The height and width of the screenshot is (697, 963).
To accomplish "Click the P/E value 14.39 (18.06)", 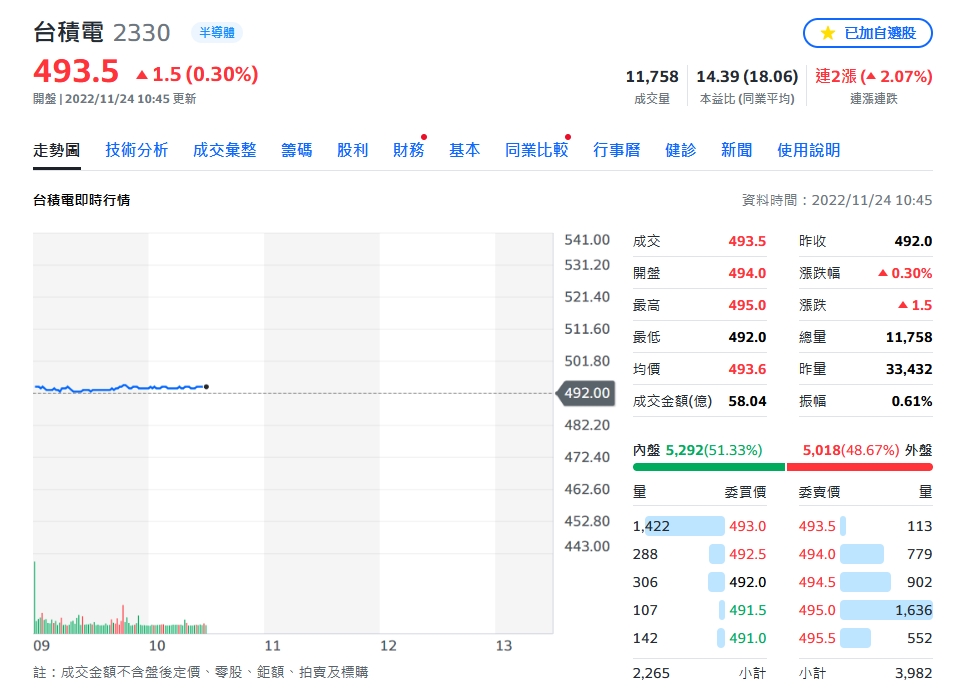I will click(747, 77).
